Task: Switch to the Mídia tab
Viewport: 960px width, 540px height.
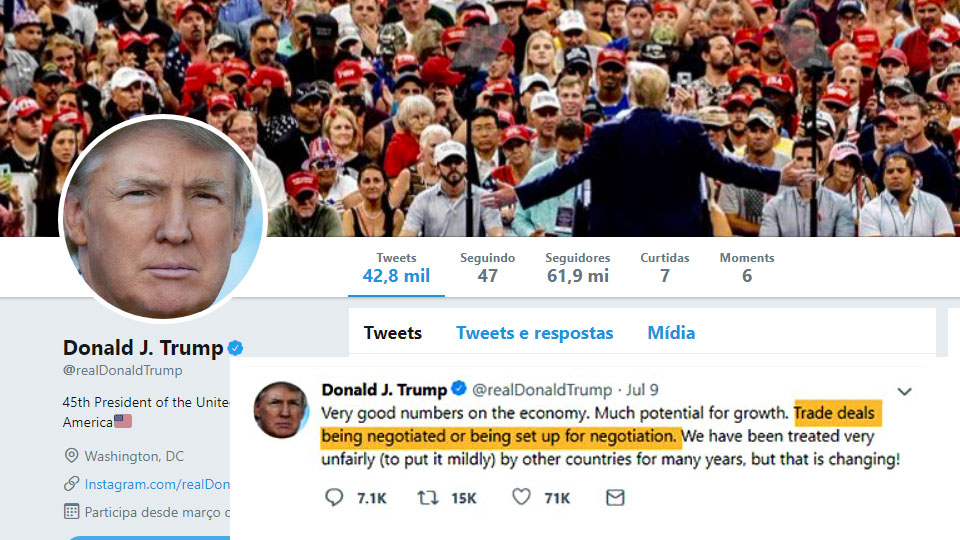Action: 671,333
